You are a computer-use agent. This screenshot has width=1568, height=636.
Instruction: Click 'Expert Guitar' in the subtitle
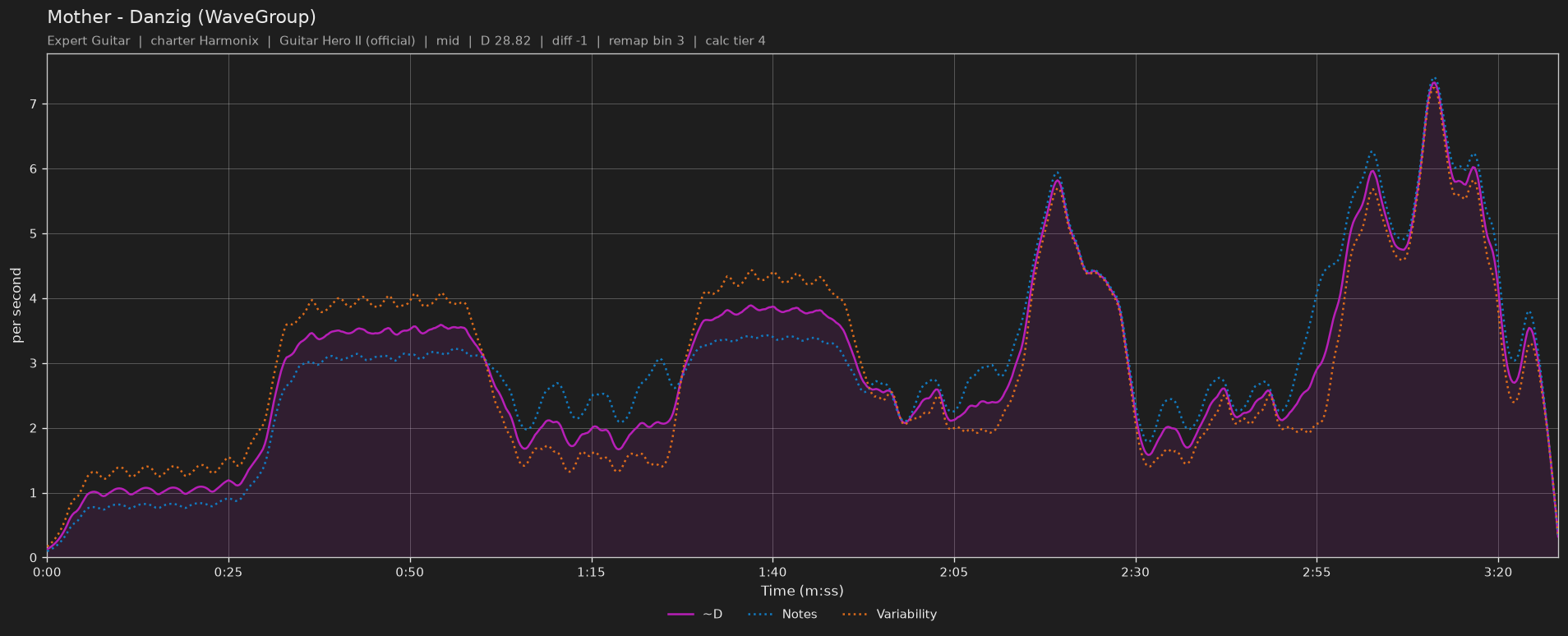tap(89, 41)
